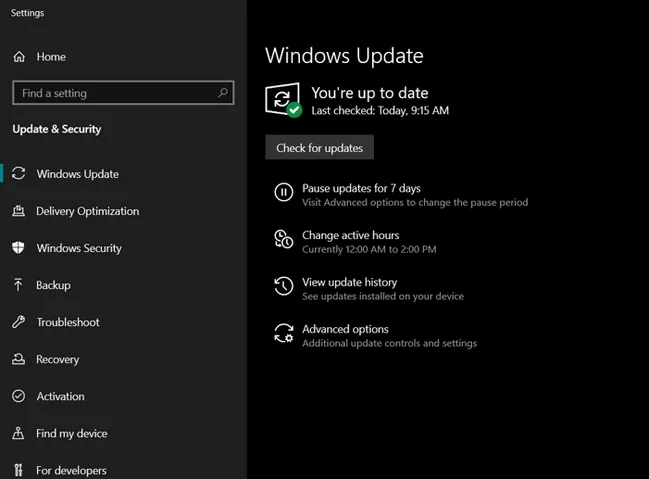This screenshot has width=649, height=479.
Task: Click the Find my device icon
Action: point(18,433)
